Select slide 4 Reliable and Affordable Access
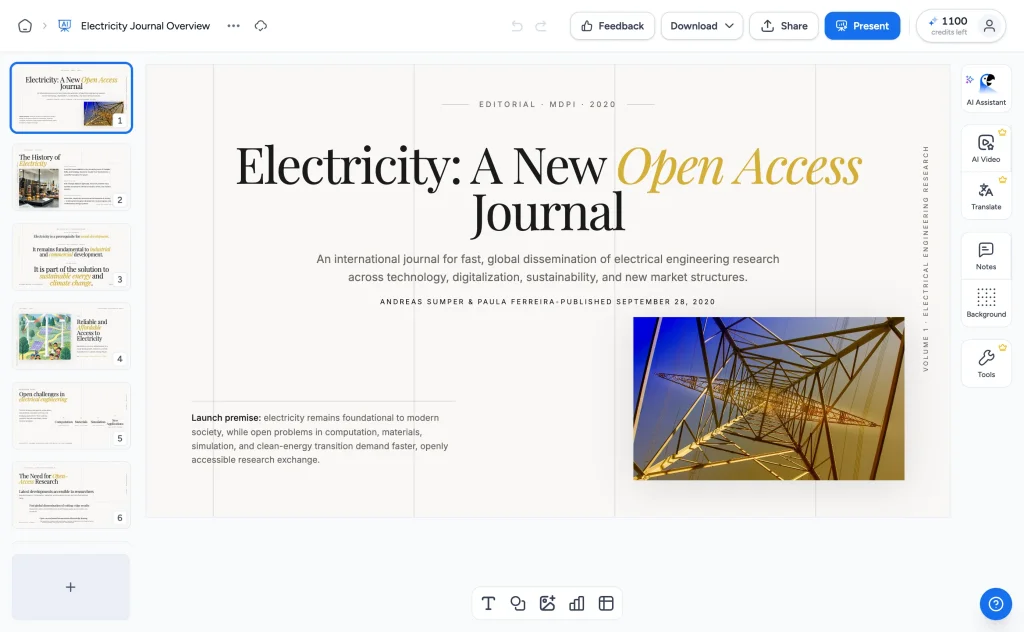The image size is (1024, 632). tap(71, 336)
